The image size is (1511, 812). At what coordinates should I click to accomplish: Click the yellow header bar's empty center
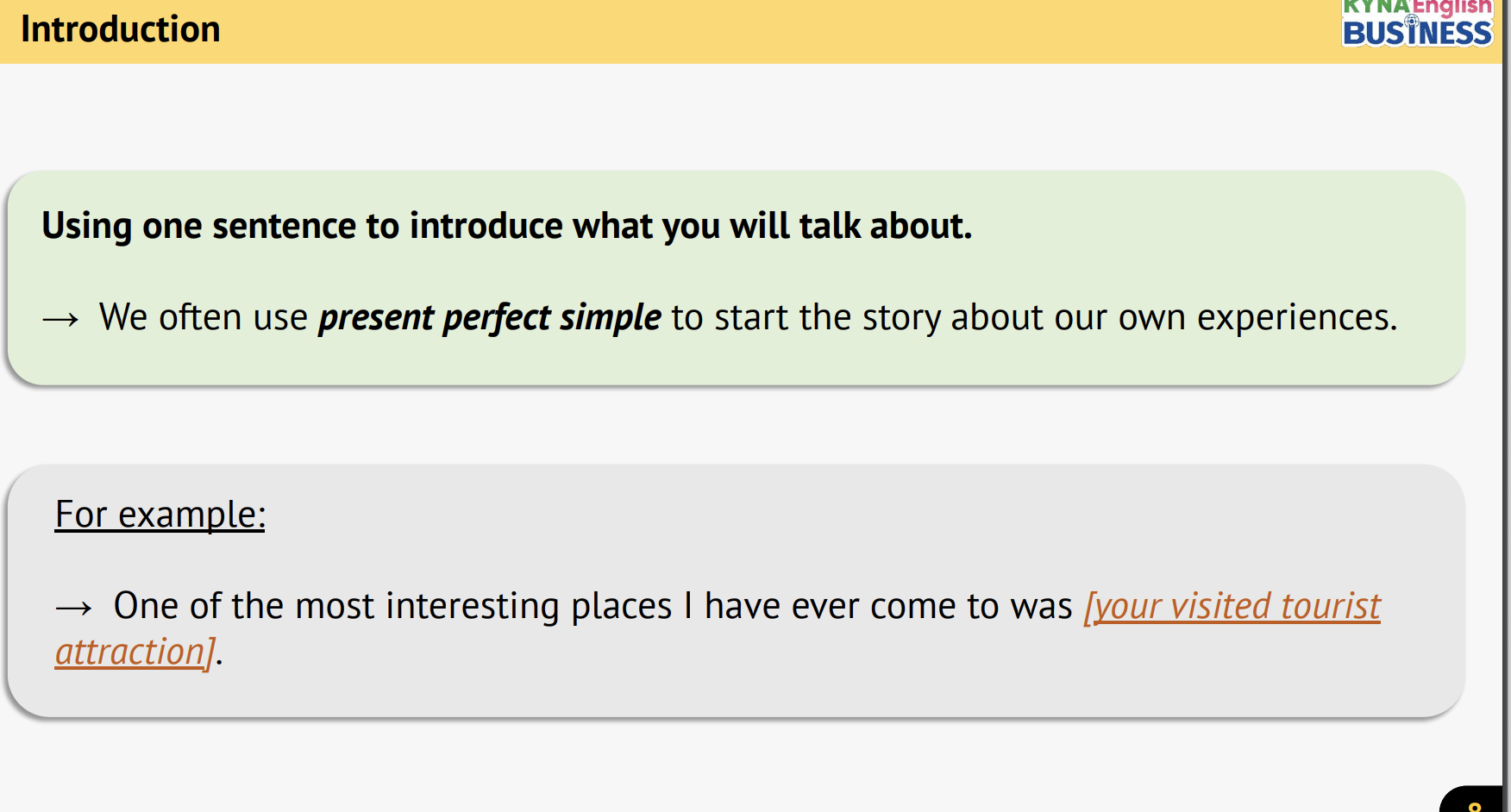733,31
